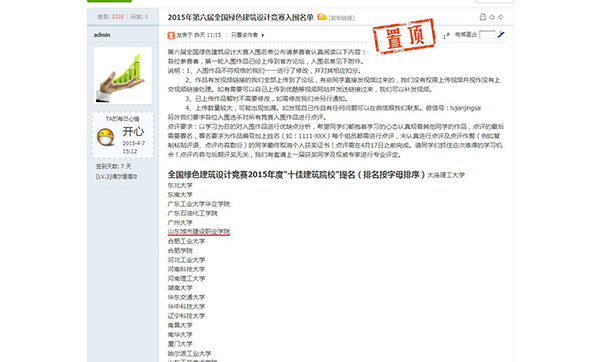
Task: Go to previous thread arrow icon
Action: [492, 17]
